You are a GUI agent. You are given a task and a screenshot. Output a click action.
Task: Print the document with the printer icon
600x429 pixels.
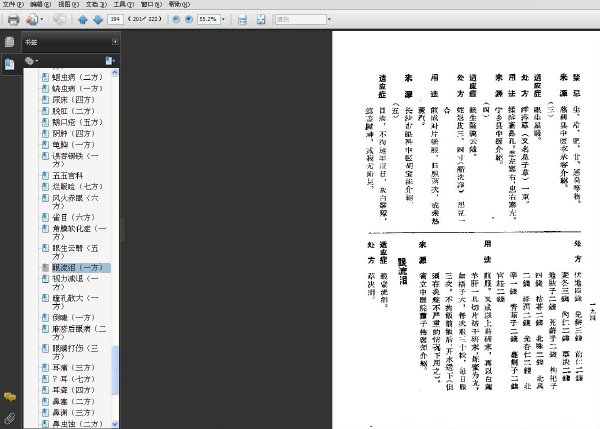click(x=13, y=19)
